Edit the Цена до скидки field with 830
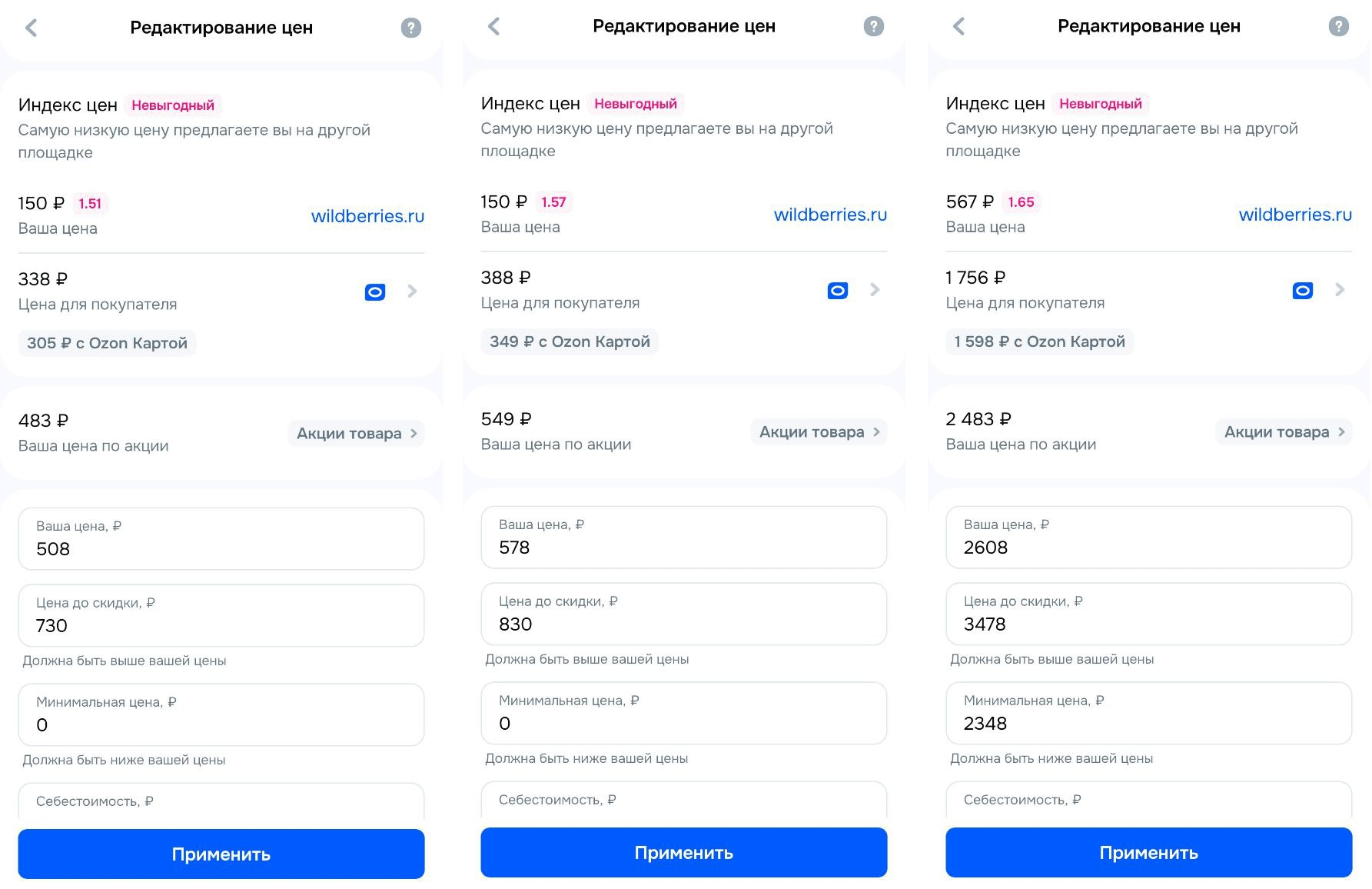The image size is (1372, 889). click(x=683, y=614)
